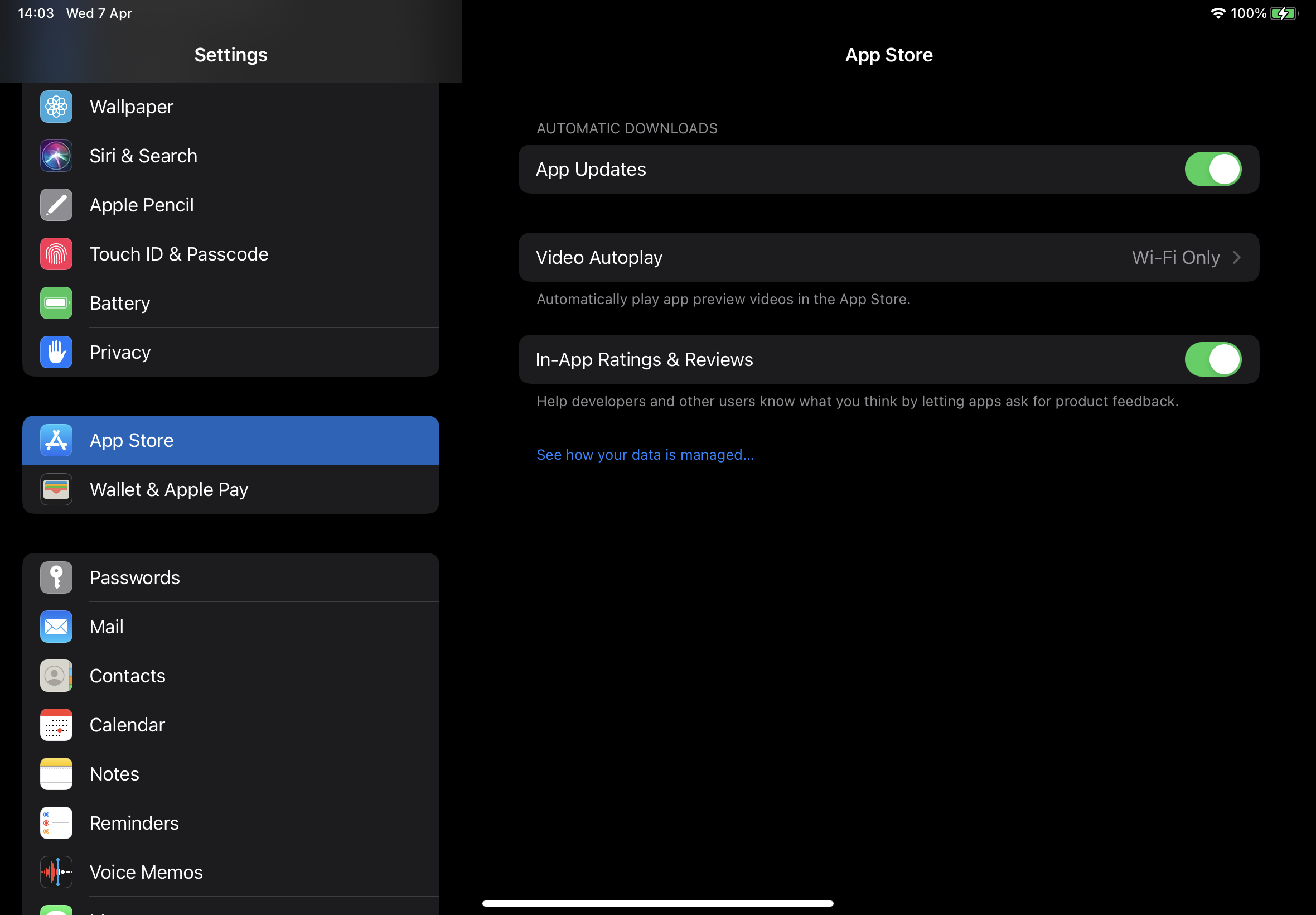Open Passwords settings

pos(231,577)
